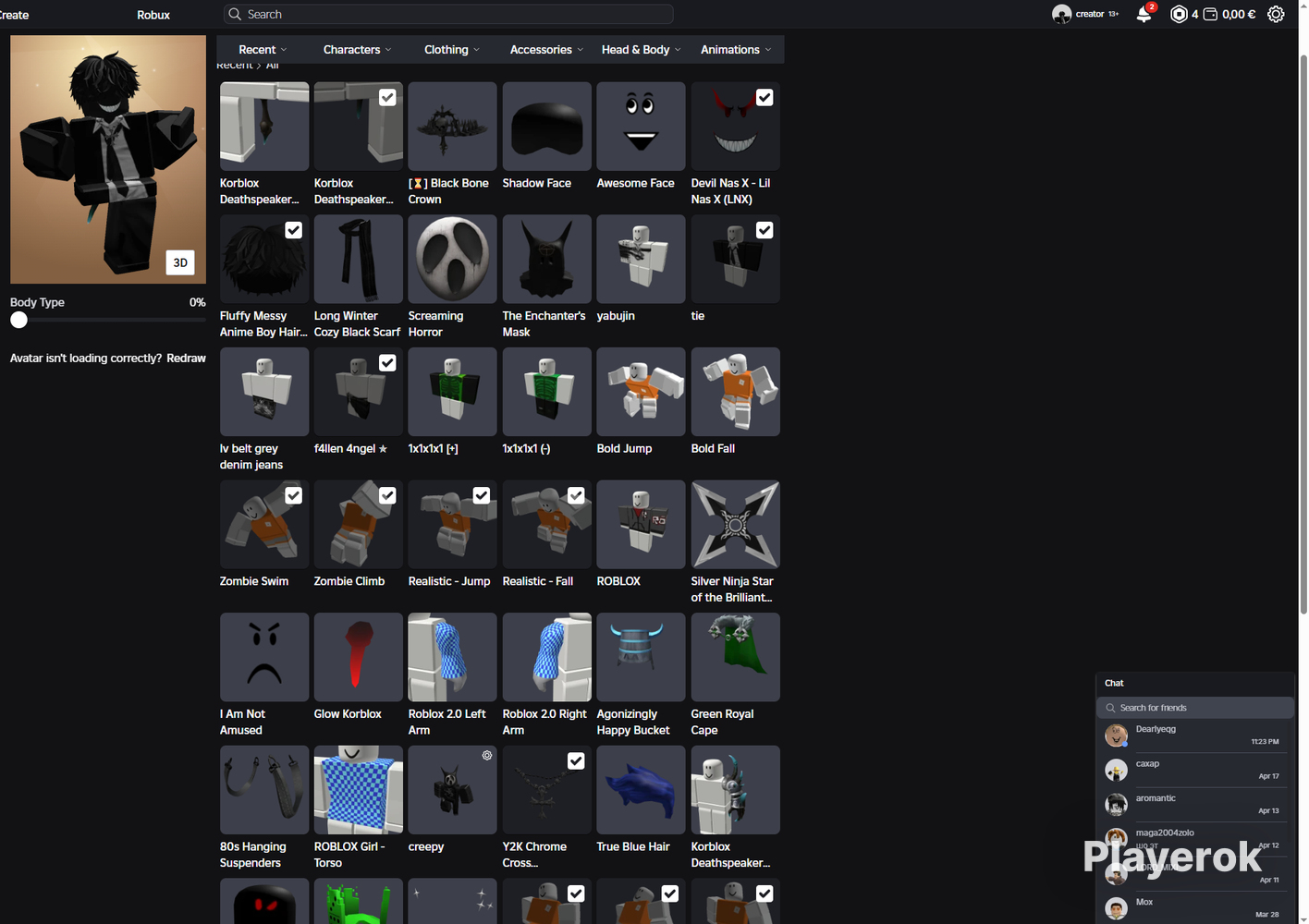Screen dimensions: 1309x924
Task: Click the Body Type slider handle
Action: 18,320
